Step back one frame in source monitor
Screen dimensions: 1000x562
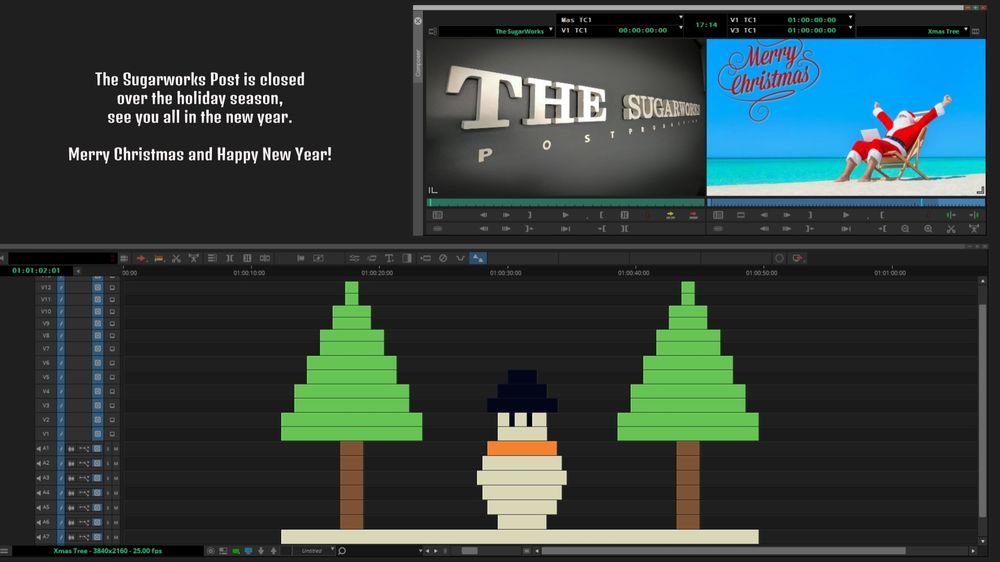click(x=483, y=216)
